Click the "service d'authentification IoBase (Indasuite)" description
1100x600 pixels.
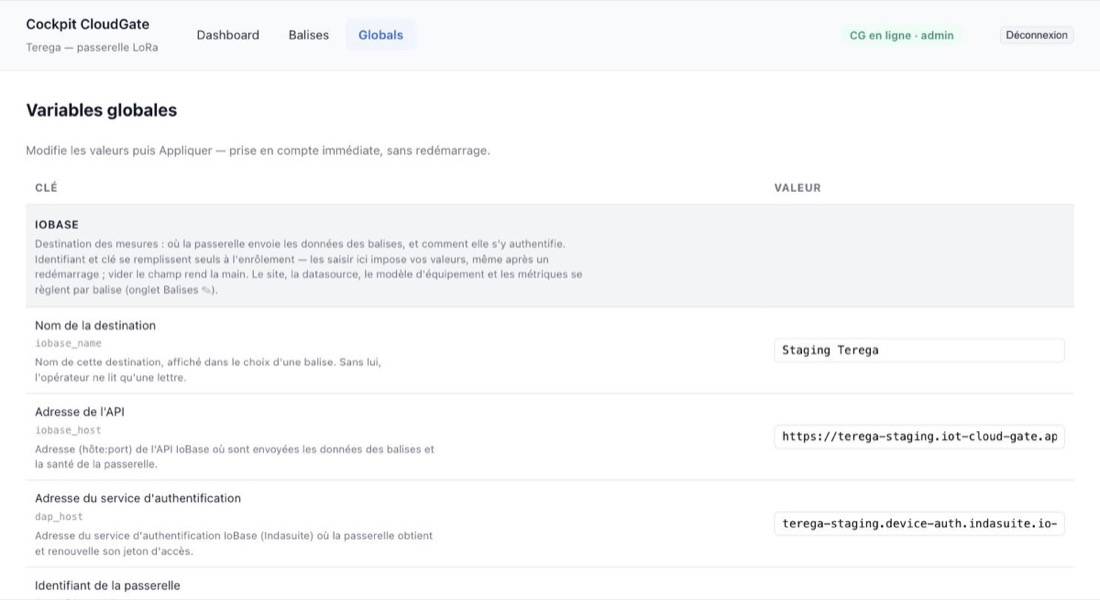tap(234, 543)
